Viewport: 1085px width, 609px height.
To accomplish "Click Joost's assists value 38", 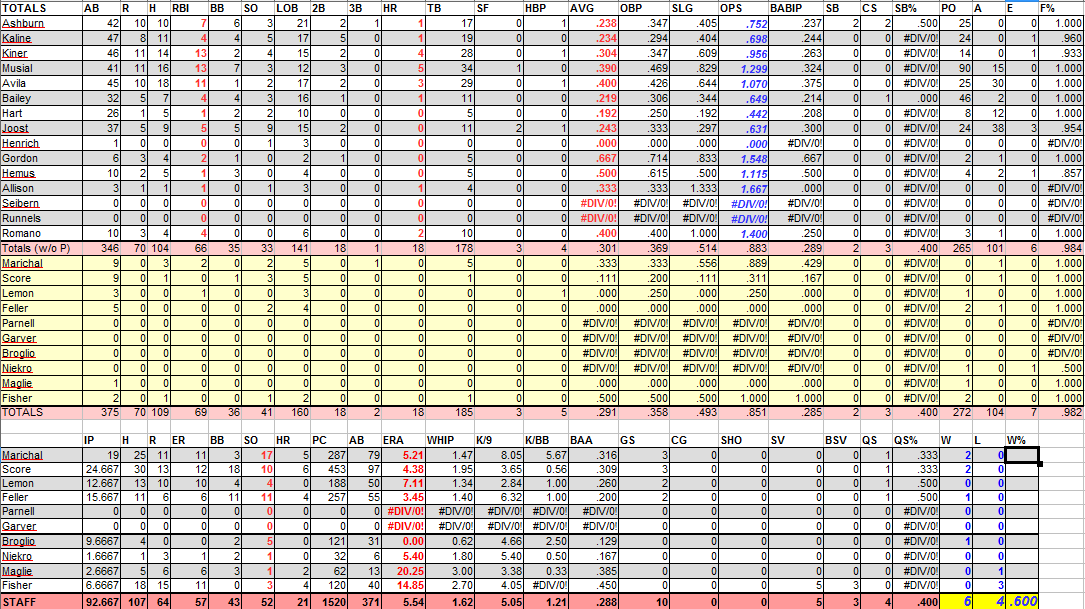I will click(988, 129).
